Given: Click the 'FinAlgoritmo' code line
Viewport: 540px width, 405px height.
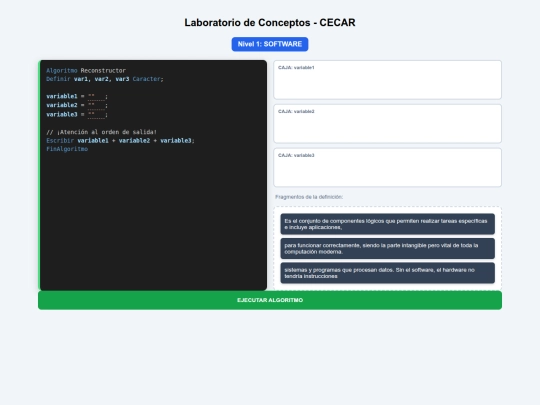Looking at the screenshot, I should [x=67, y=149].
